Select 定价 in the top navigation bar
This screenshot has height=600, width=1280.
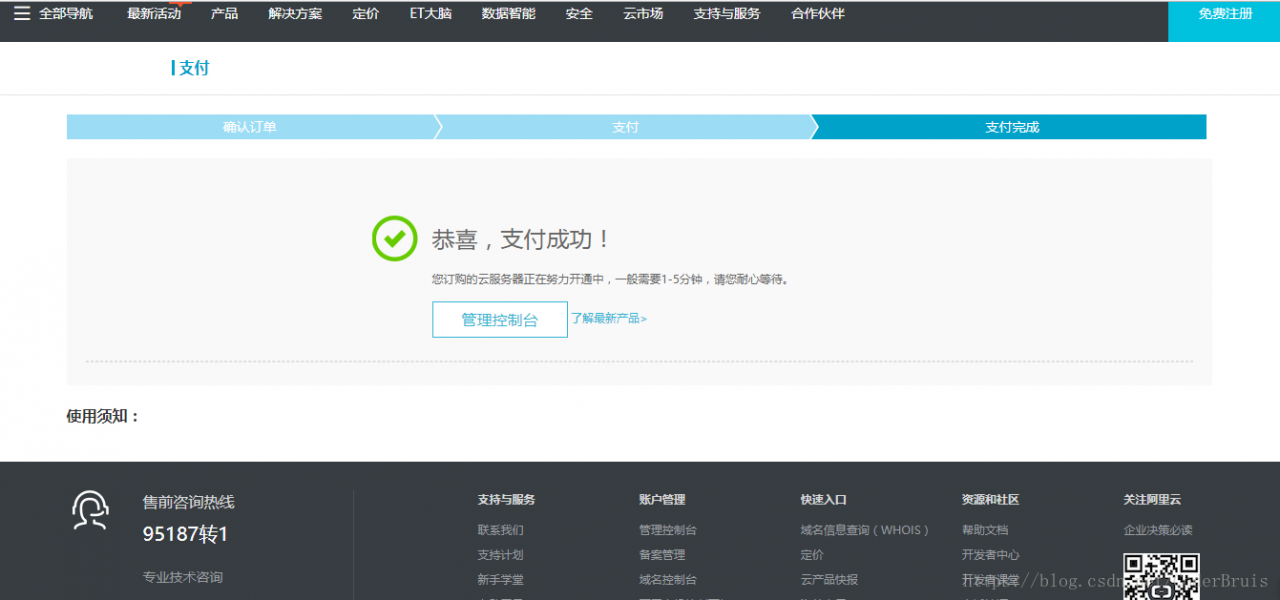pyautogui.click(x=366, y=14)
